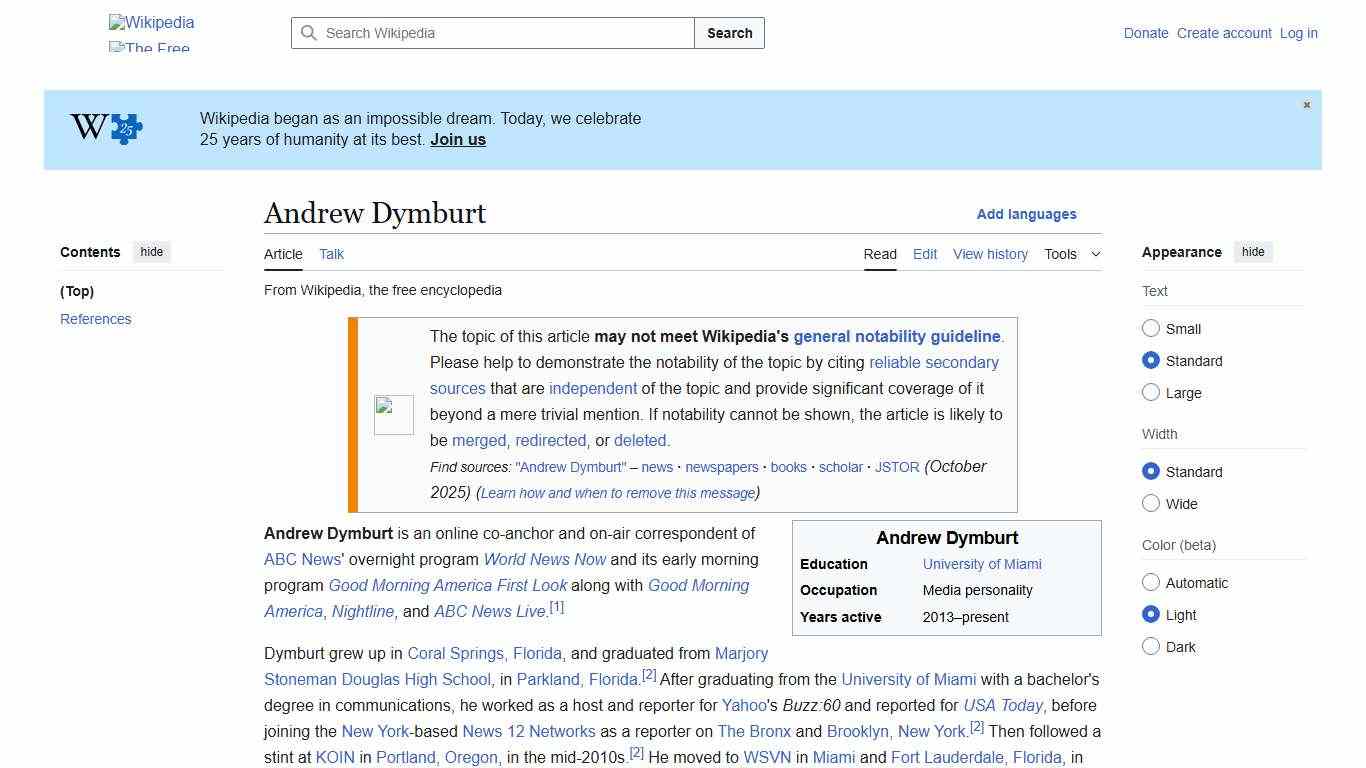Open the Log in page
The image size is (1366, 768).
pos(1298,33)
